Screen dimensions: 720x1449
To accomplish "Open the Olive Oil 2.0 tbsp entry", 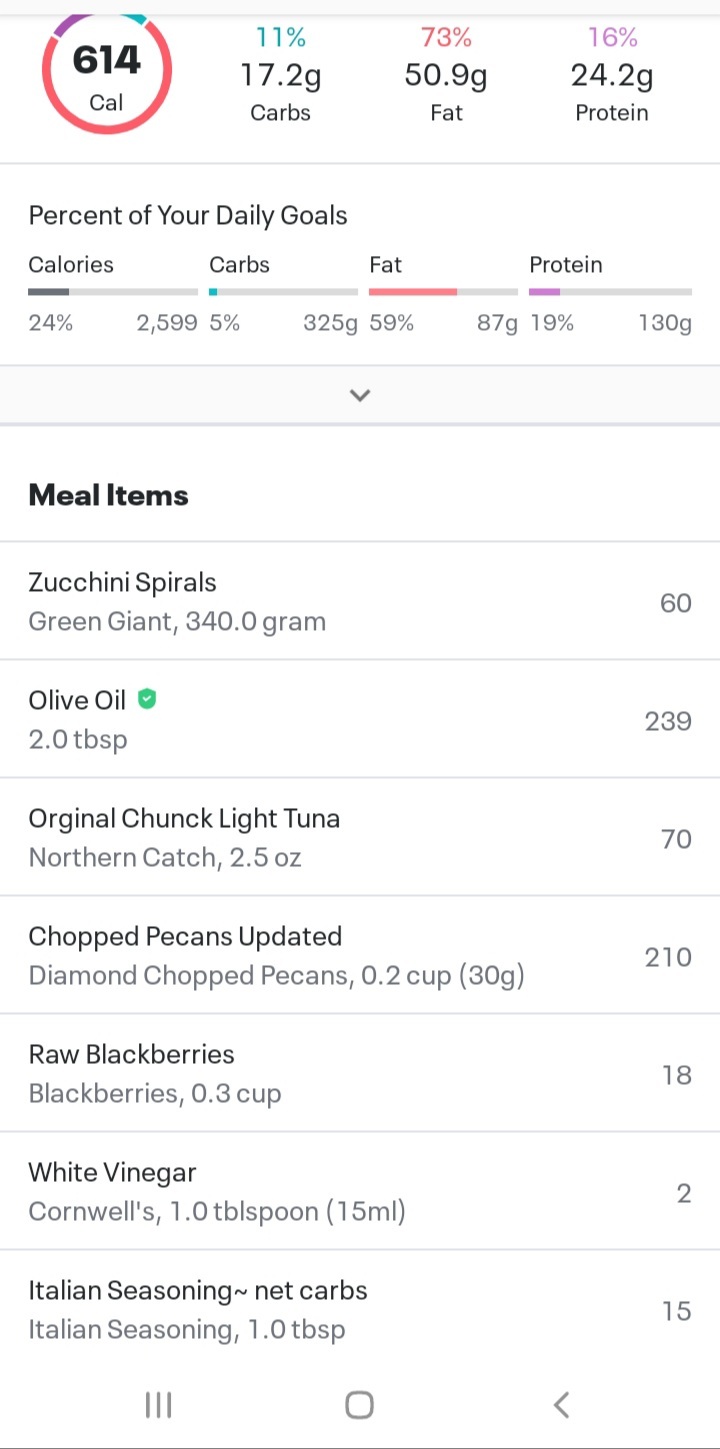I will tap(360, 719).
